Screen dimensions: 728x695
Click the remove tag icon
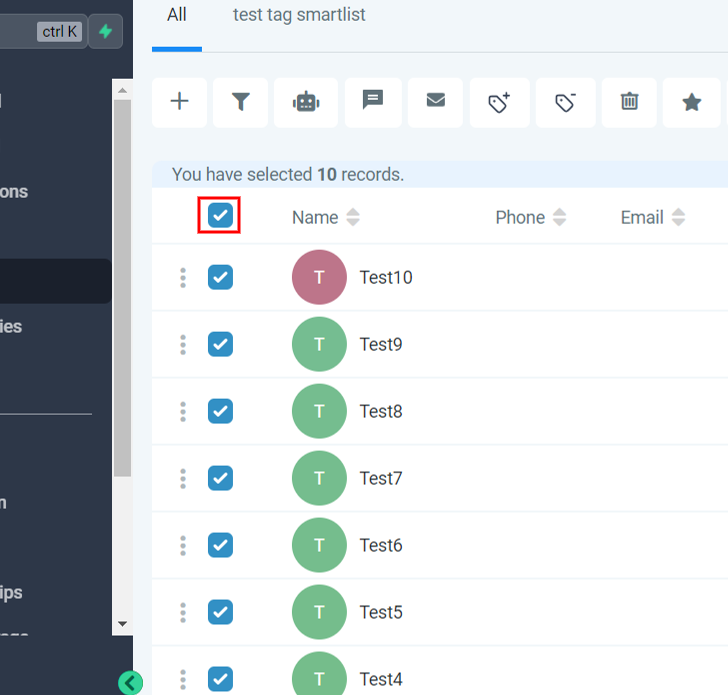pos(566,102)
